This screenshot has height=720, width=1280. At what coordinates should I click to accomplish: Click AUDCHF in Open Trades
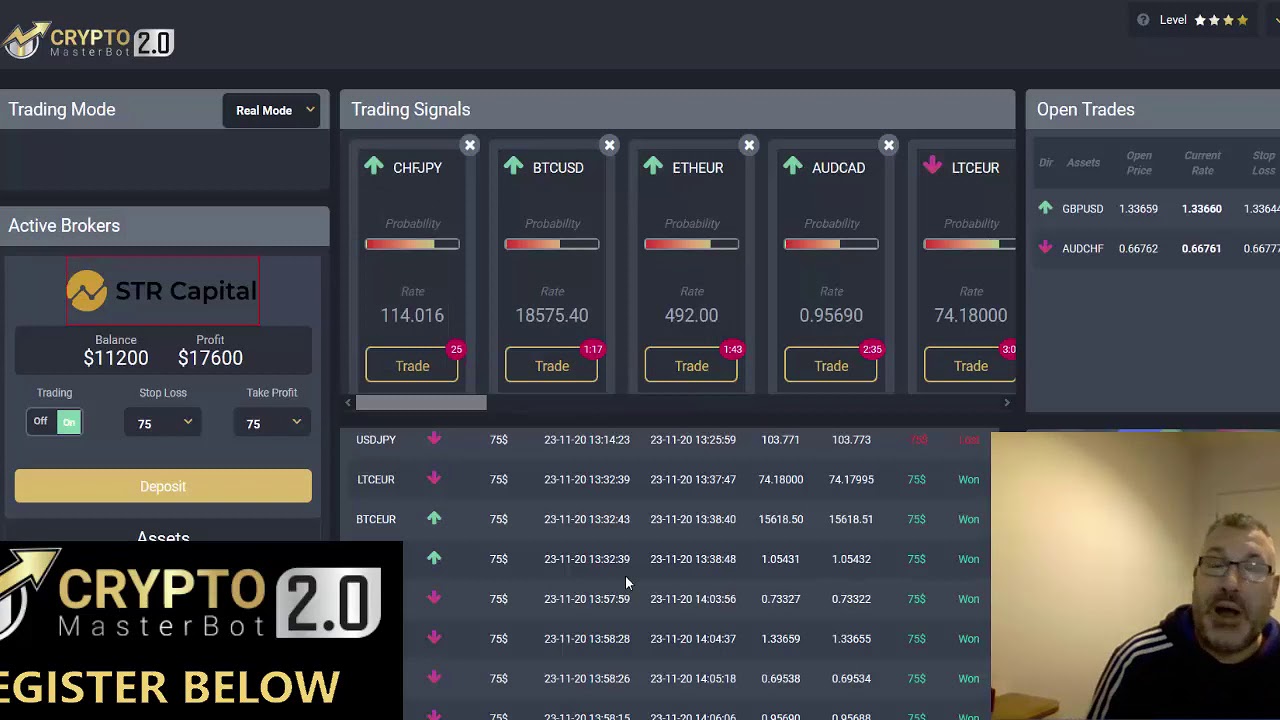click(x=1082, y=248)
